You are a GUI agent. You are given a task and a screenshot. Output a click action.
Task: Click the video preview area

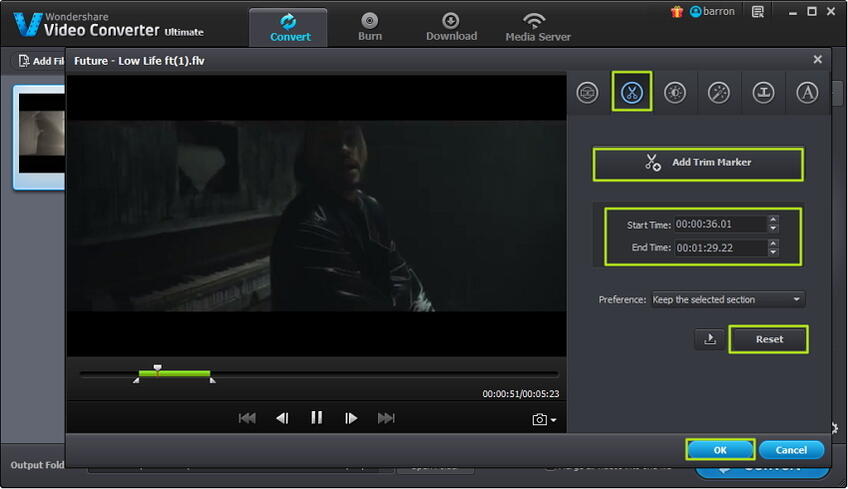click(x=316, y=216)
